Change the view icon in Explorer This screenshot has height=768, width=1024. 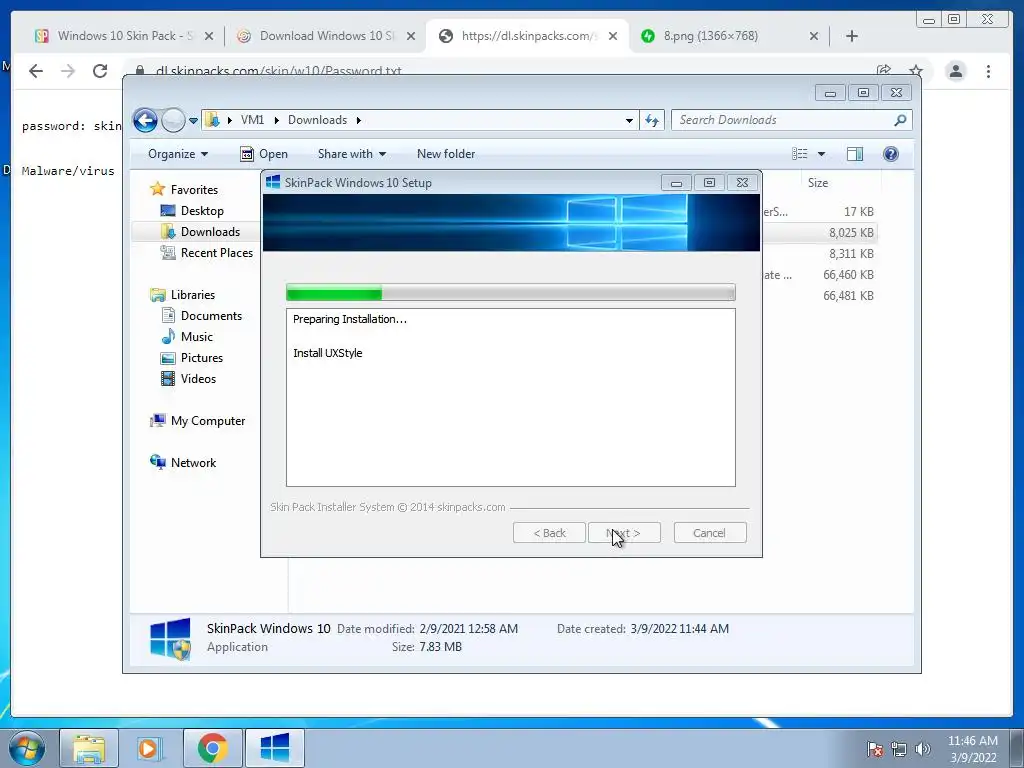tap(799, 154)
